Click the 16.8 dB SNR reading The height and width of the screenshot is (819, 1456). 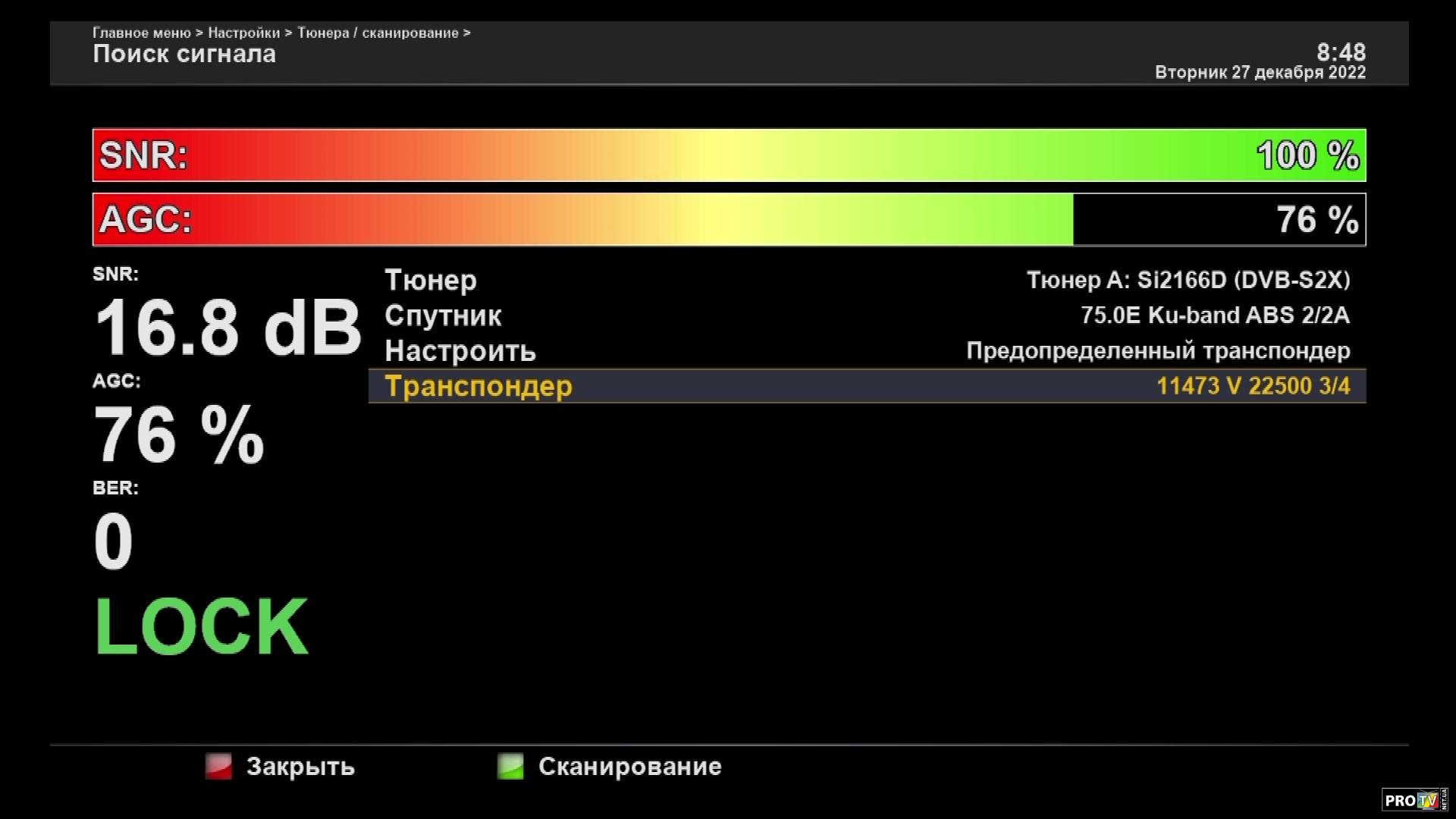(227, 328)
